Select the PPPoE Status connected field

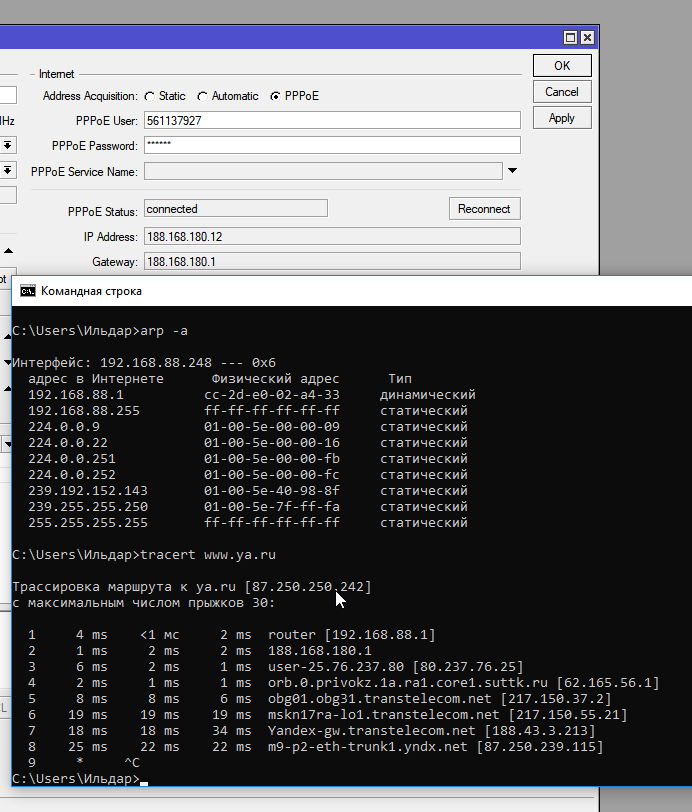(235, 209)
